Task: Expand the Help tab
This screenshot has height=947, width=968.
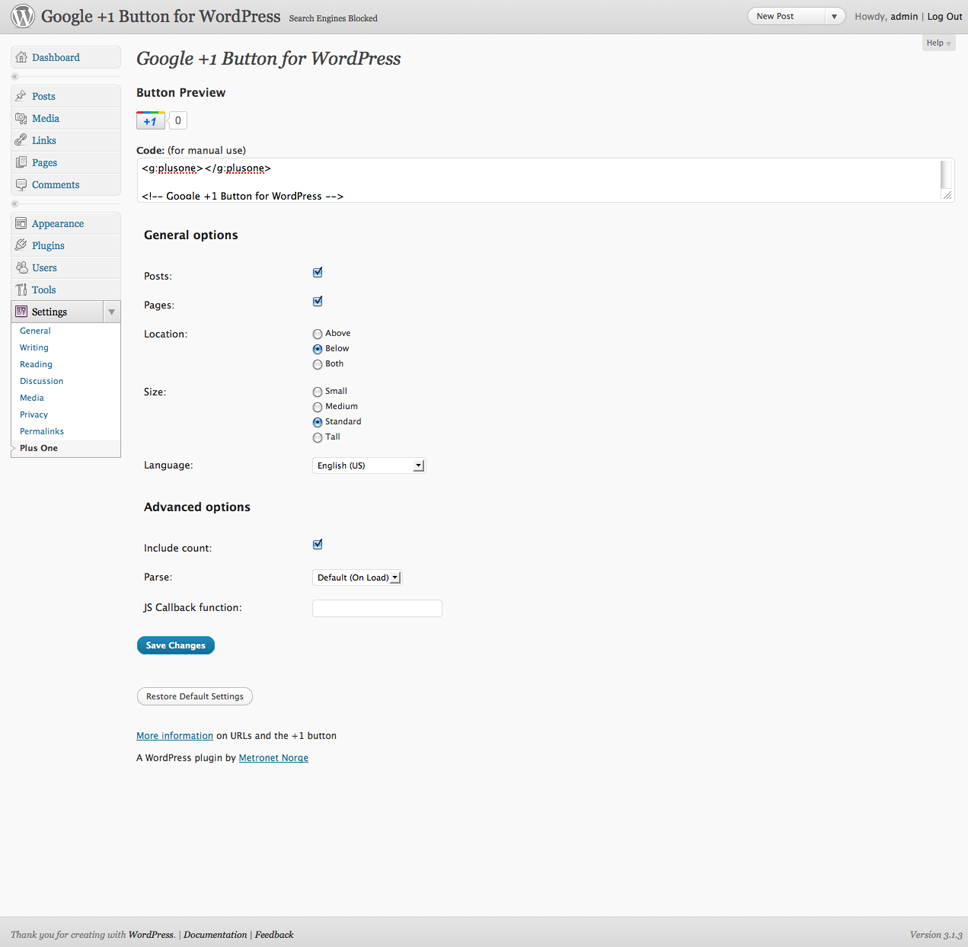Action: coord(938,43)
